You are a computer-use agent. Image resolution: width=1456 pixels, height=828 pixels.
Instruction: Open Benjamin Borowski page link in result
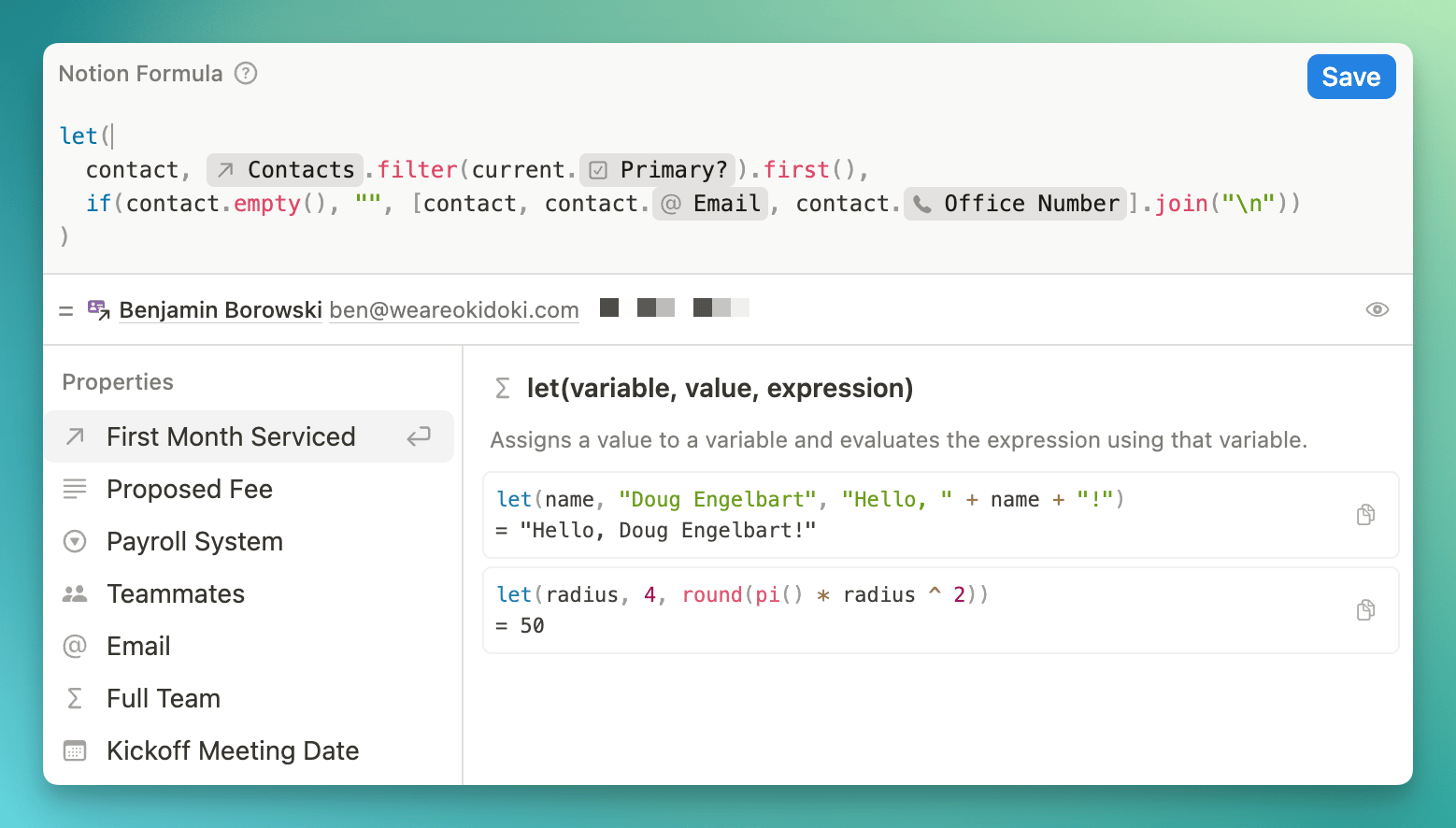pyautogui.click(x=220, y=310)
